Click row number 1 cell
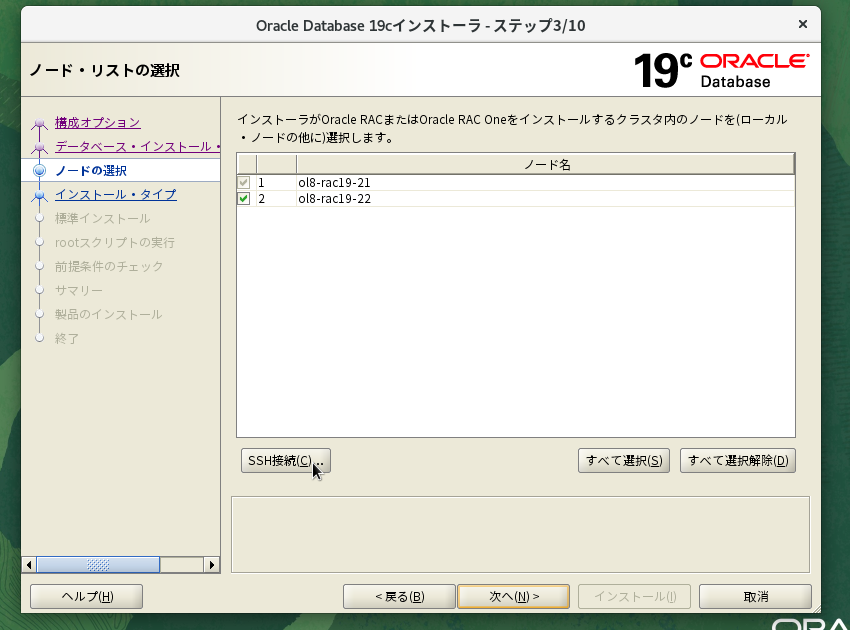The image size is (850, 630). [x=276, y=183]
